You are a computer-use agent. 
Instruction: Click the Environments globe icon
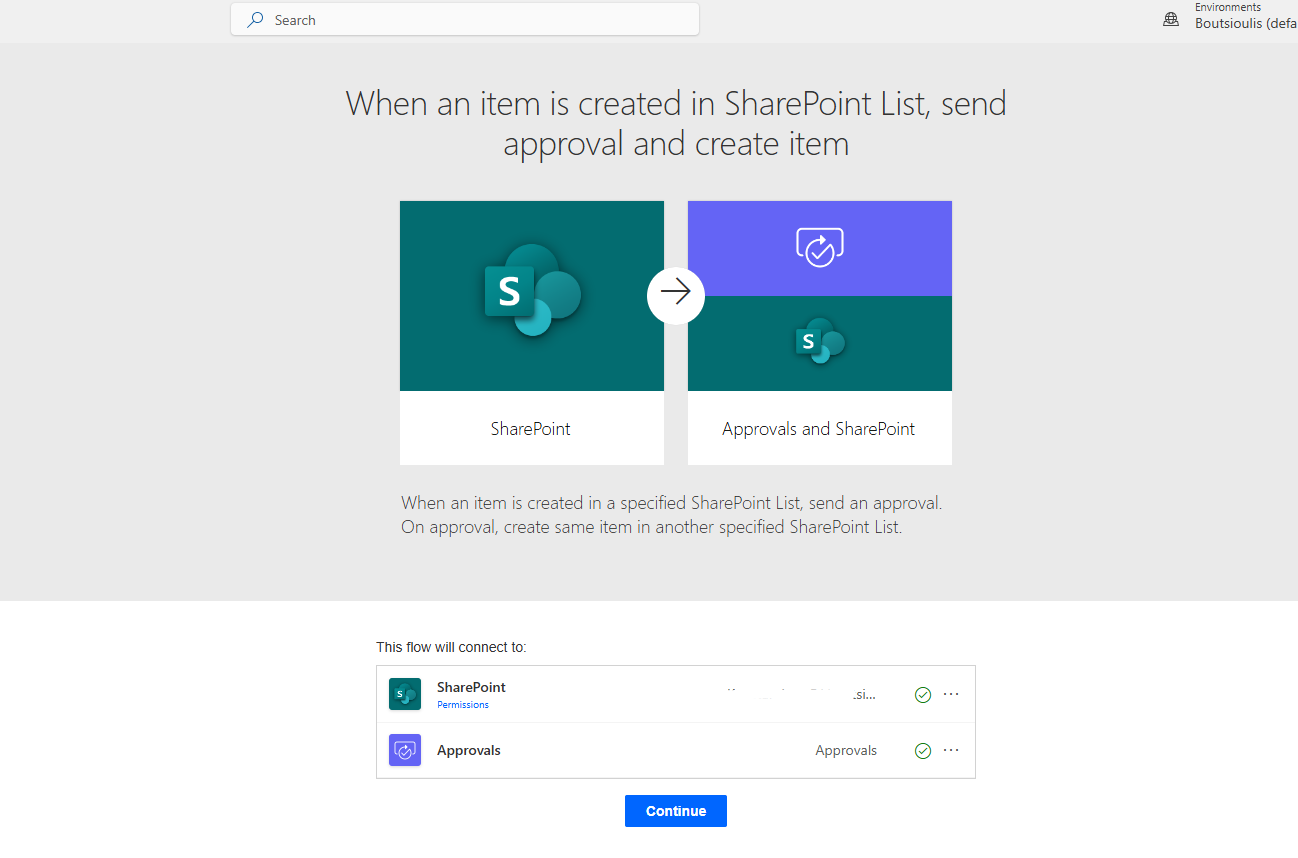[1171, 19]
